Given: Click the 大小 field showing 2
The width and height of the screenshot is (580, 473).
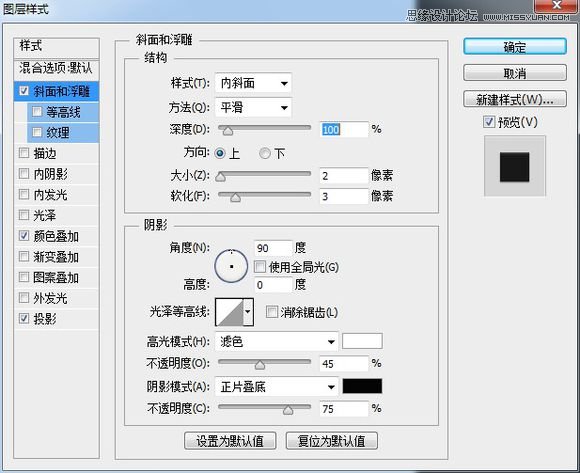Looking at the screenshot, I should (x=344, y=176).
